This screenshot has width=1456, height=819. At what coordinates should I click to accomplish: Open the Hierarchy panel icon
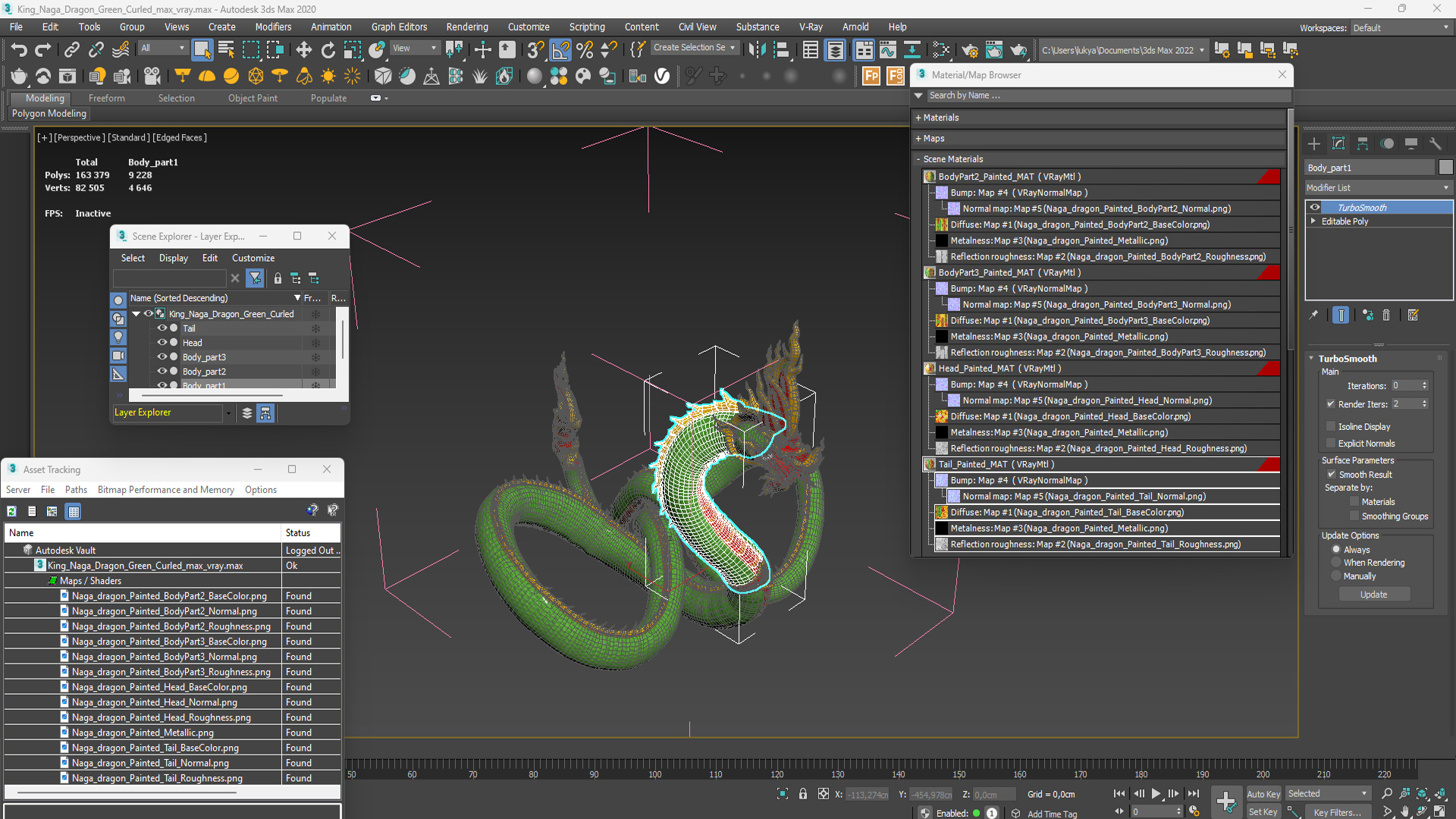pyautogui.click(x=1363, y=144)
